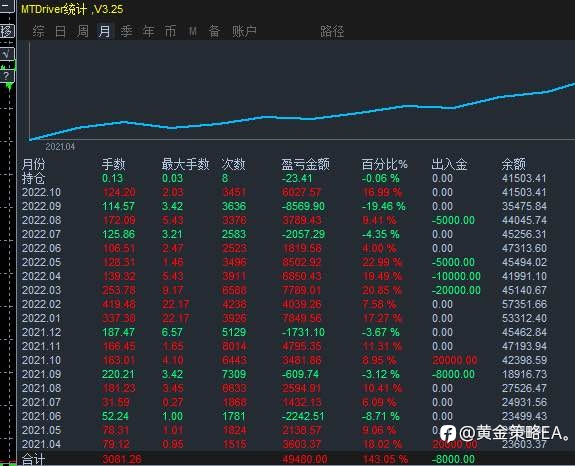Click the 125.86 lots cell
This screenshot has width=575, height=466.
118,234
